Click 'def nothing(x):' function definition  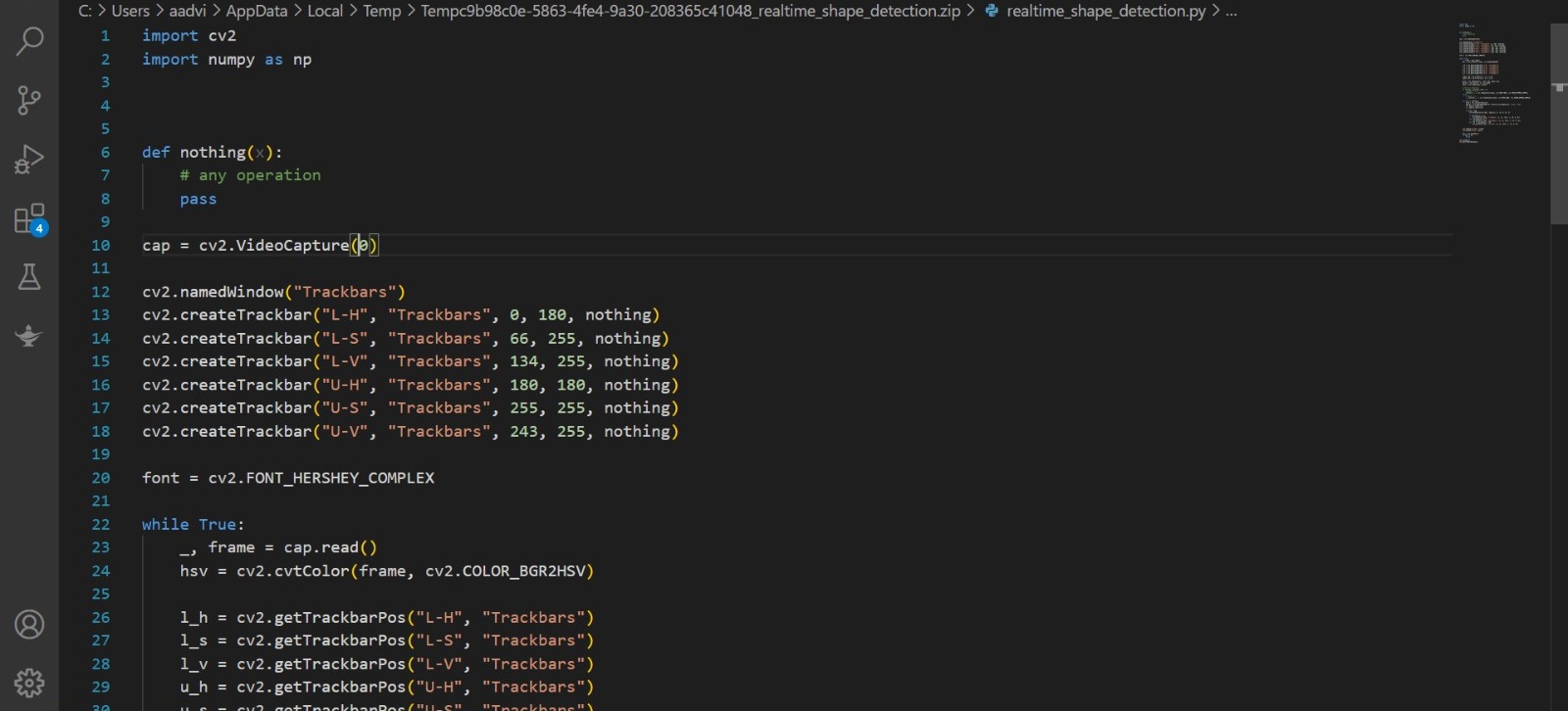(x=212, y=152)
